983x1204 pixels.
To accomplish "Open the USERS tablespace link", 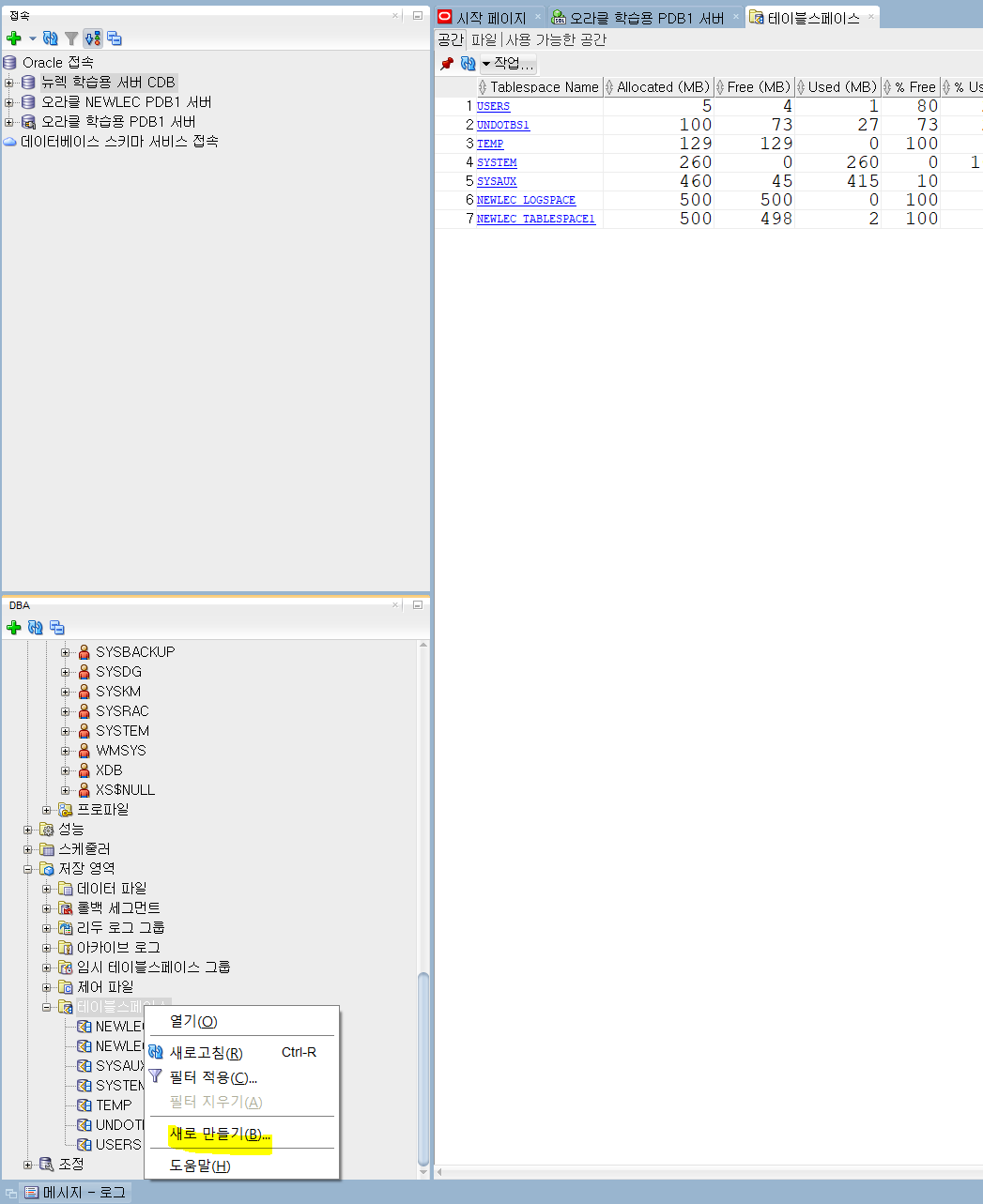I will [493, 106].
